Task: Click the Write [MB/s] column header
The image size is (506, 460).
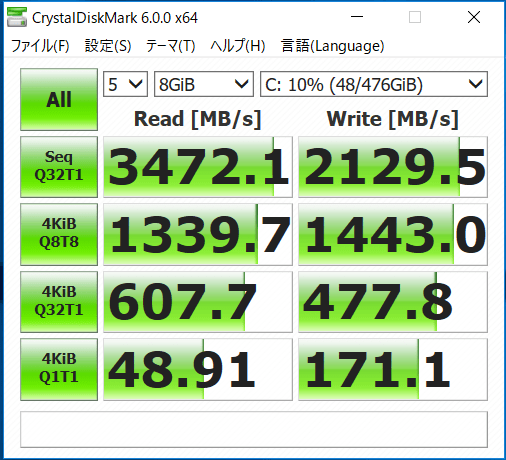Action: [393, 119]
